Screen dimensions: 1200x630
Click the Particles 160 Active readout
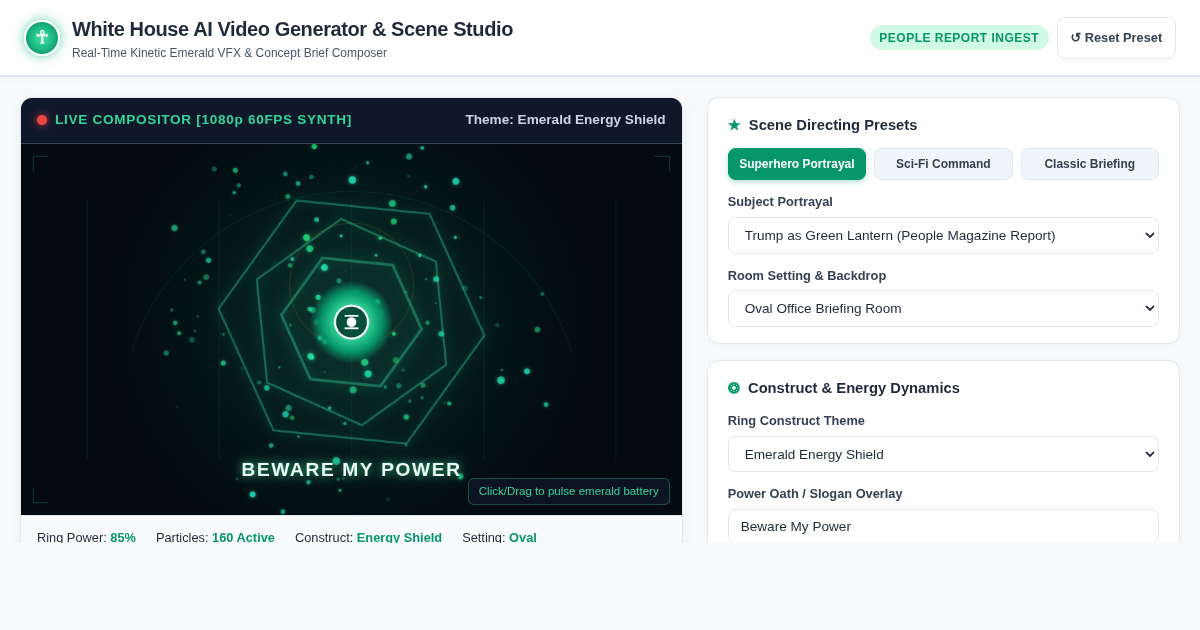click(215, 537)
